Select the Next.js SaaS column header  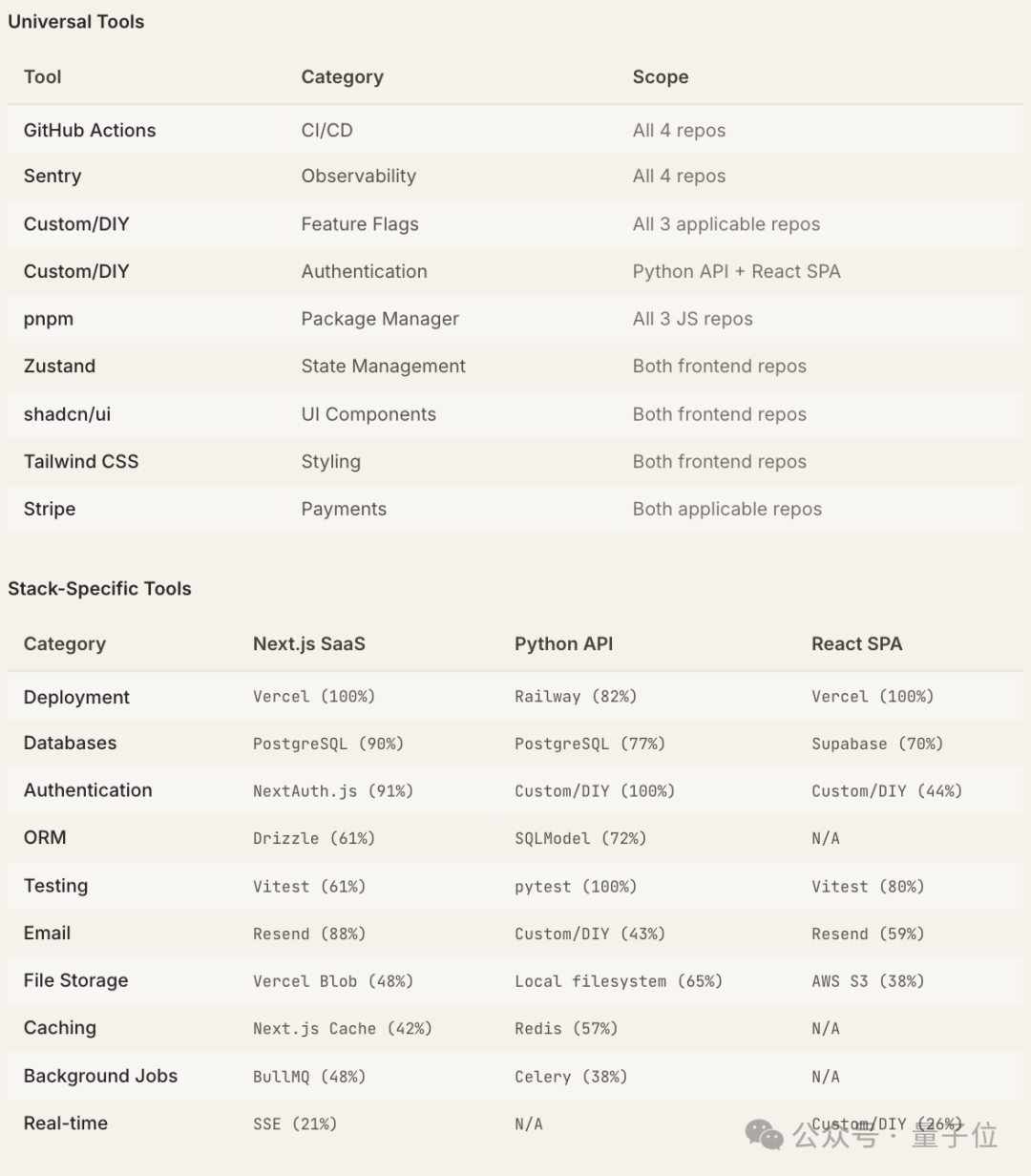(309, 643)
